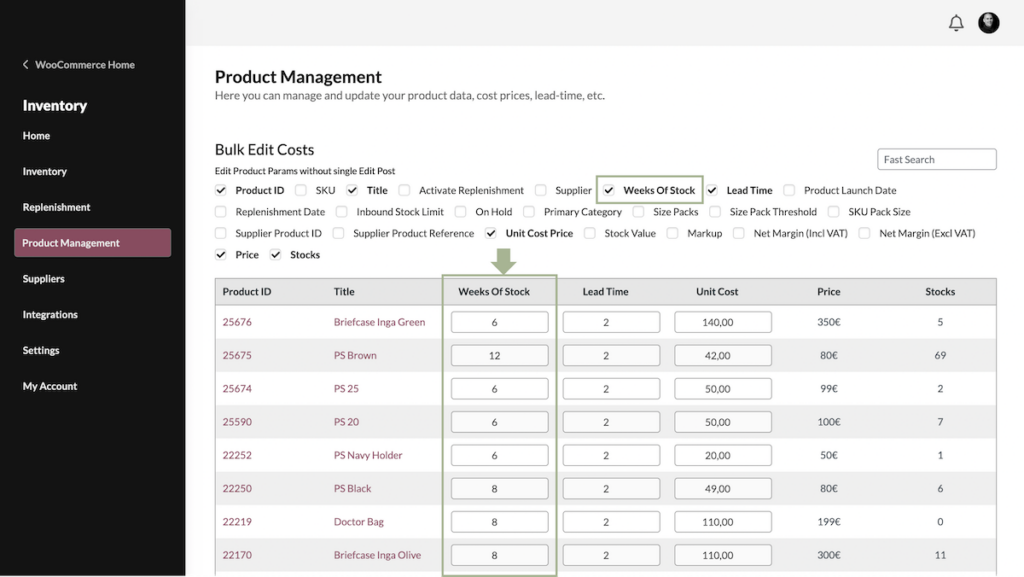
Task: Uncheck the Lead Time checkbox
Action: point(712,190)
